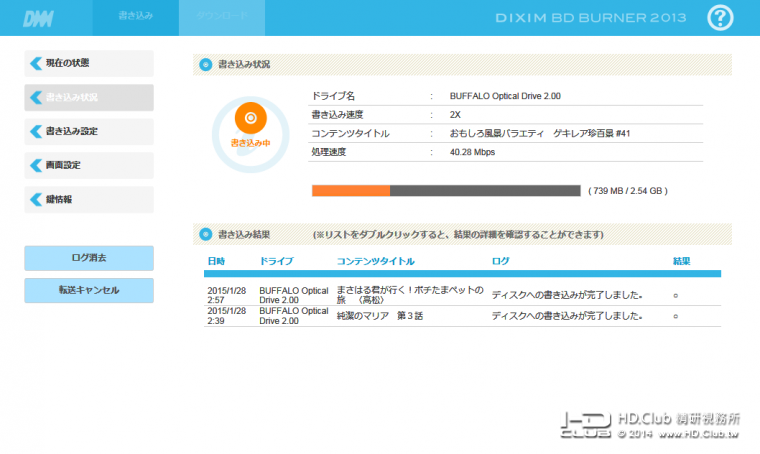Click the chevron icon beside 現在の状態
Image resolution: width=760 pixels, height=454 pixels.
36,63
